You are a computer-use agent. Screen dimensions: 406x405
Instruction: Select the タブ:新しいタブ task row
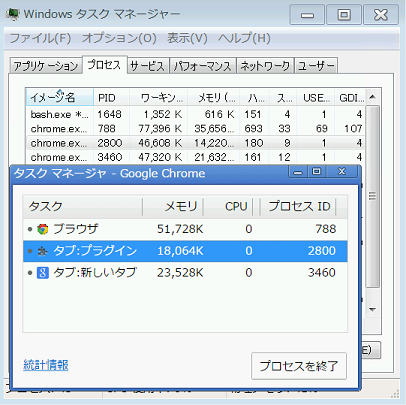click(x=185, y=273)
